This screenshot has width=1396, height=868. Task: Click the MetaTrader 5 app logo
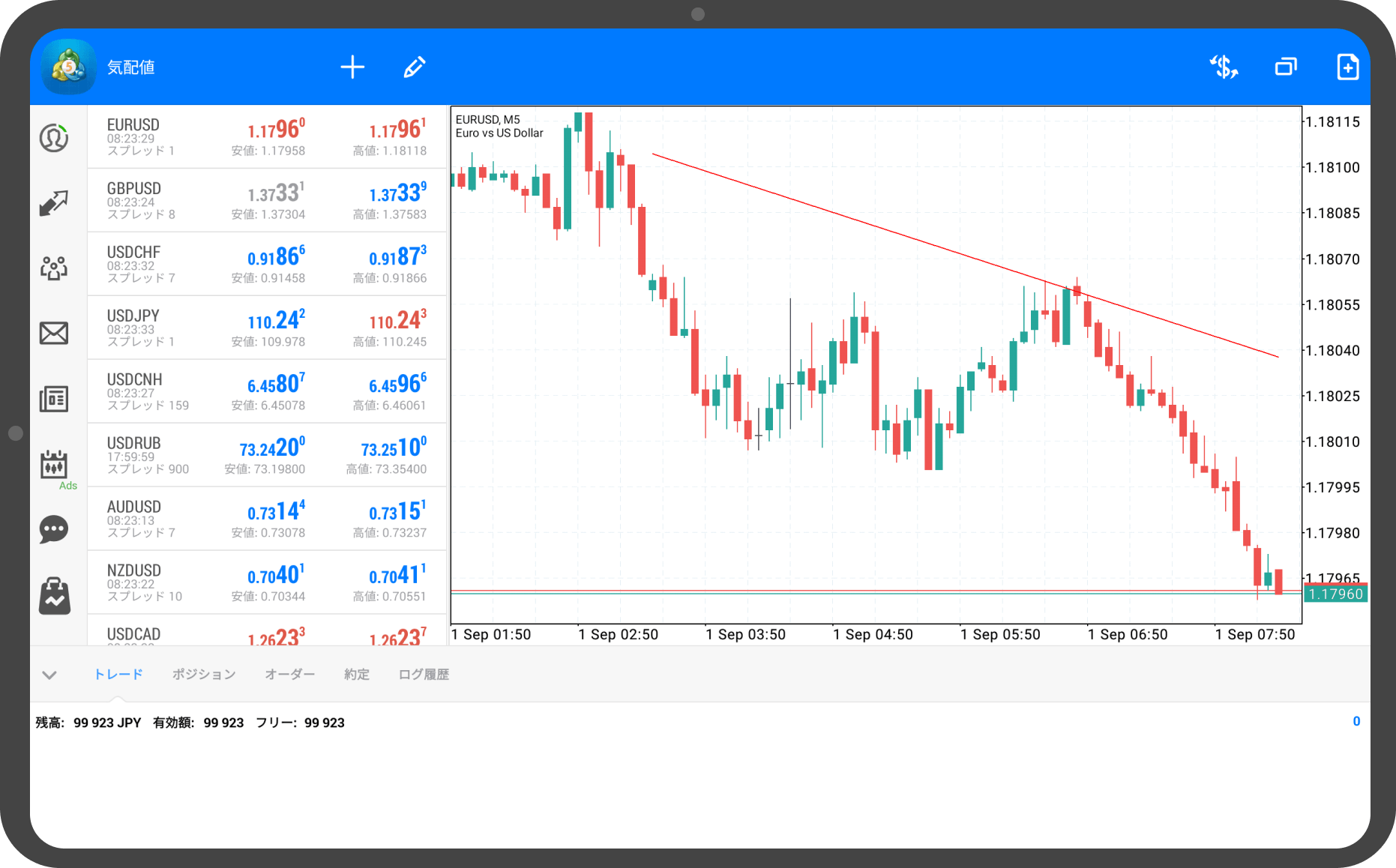point(69,67)
